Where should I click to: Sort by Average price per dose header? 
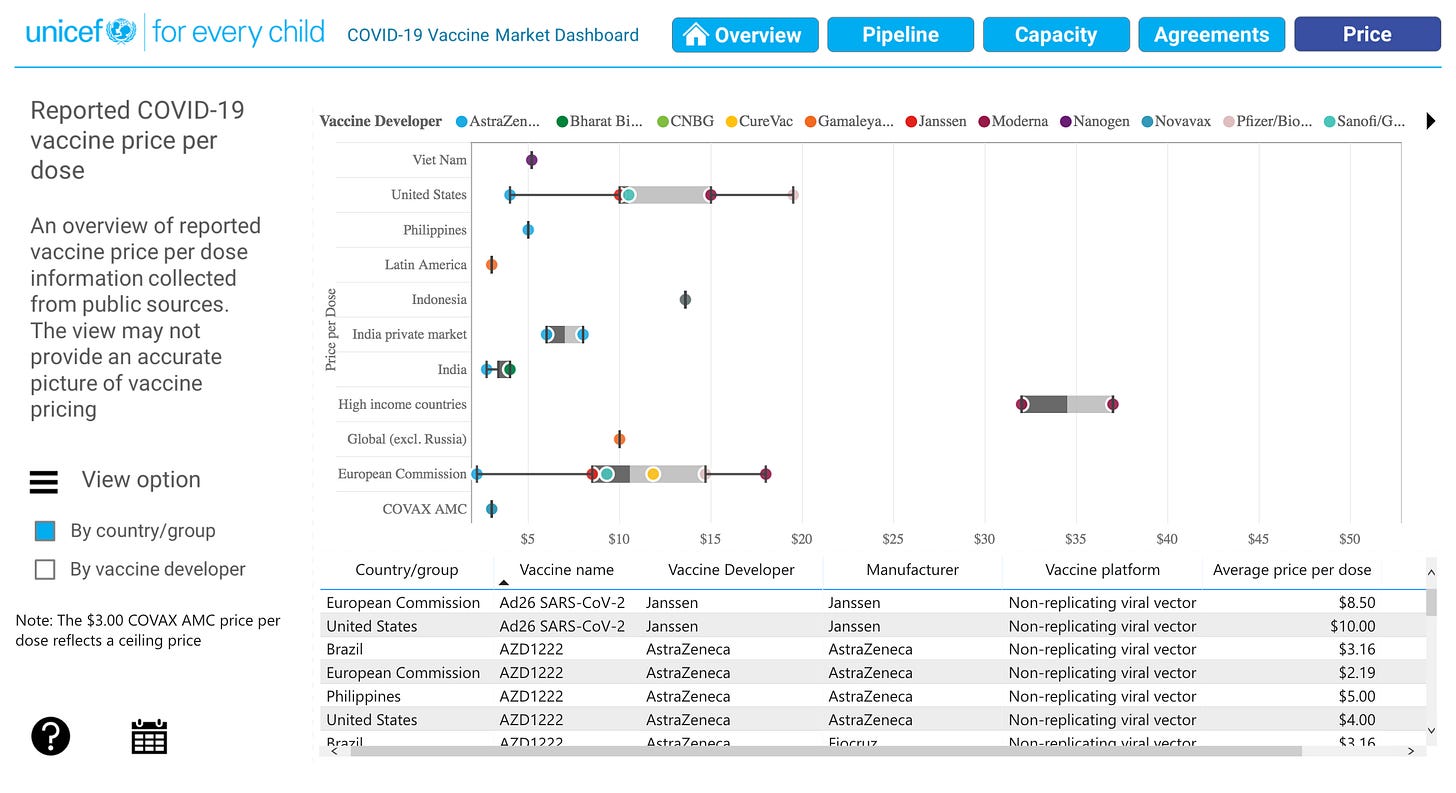click(x=1292, y=570)
